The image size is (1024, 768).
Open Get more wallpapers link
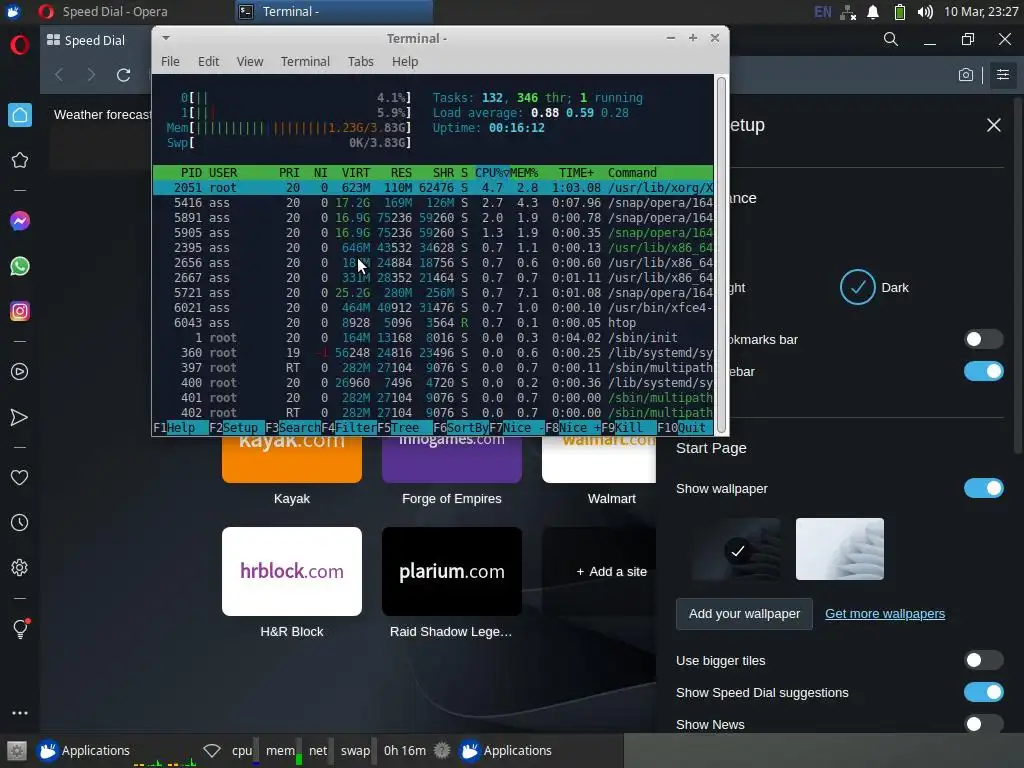coord(885,614)
